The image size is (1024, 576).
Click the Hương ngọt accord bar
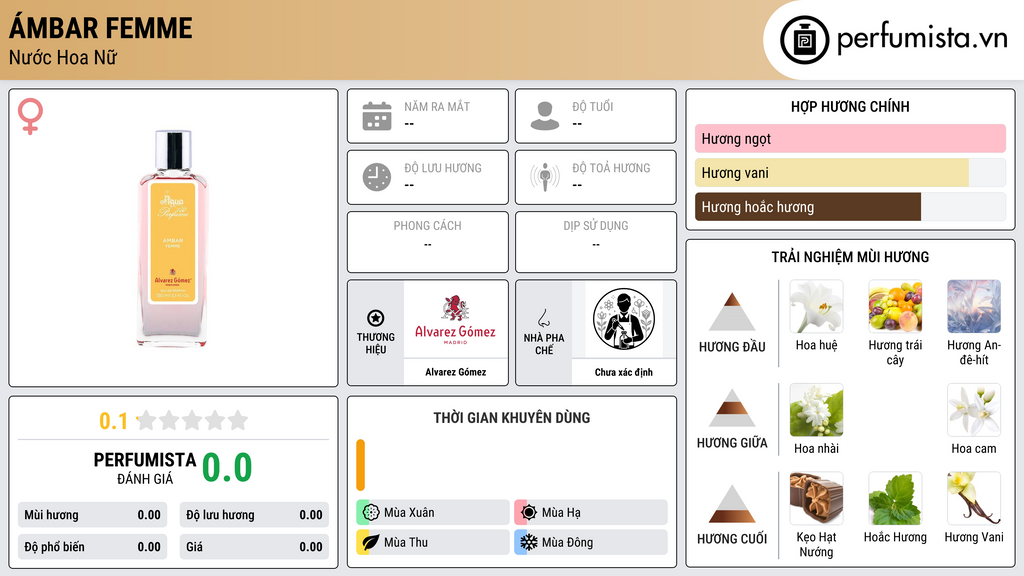[850, 138]
